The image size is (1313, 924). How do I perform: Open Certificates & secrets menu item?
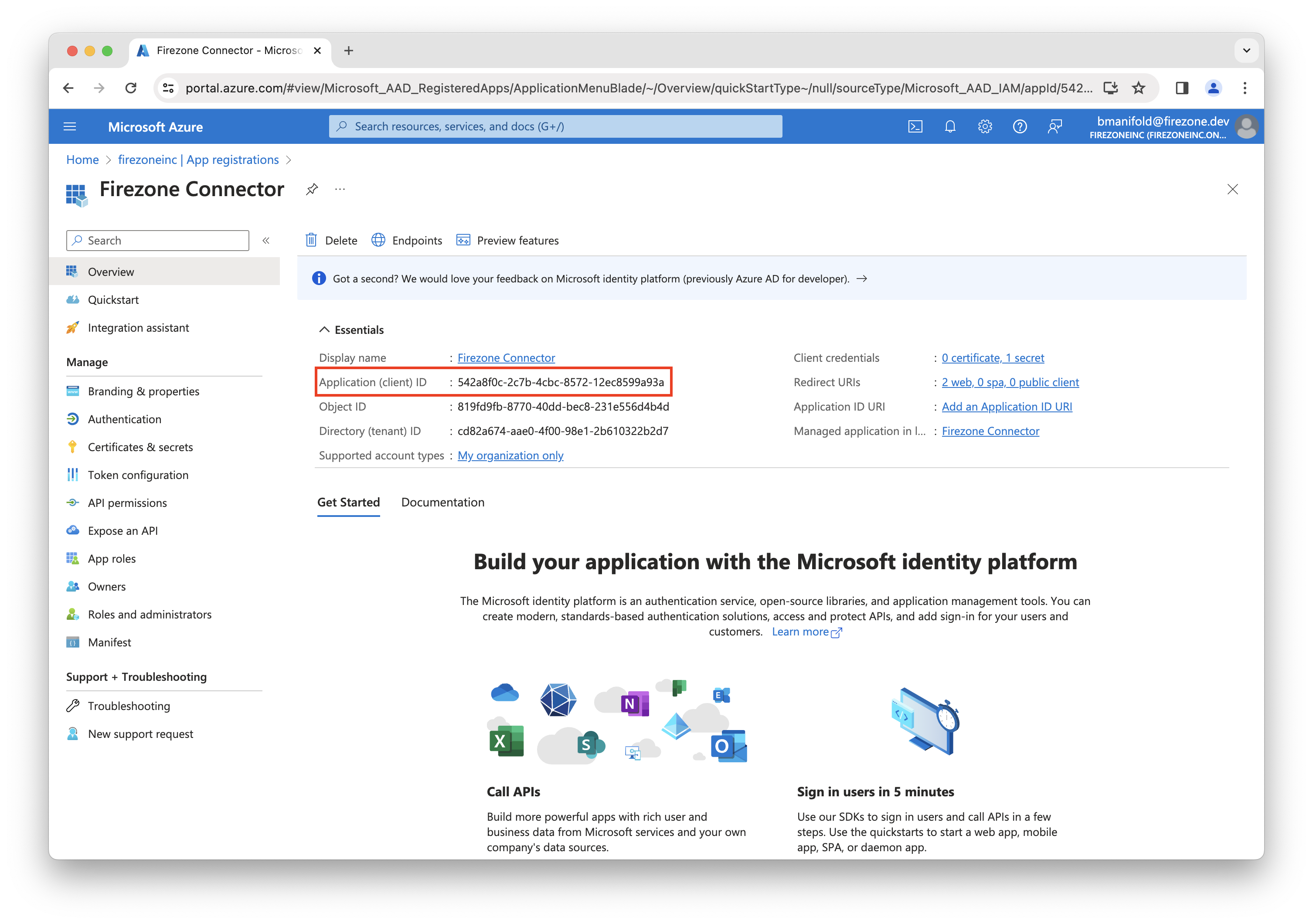click(140, 447)
